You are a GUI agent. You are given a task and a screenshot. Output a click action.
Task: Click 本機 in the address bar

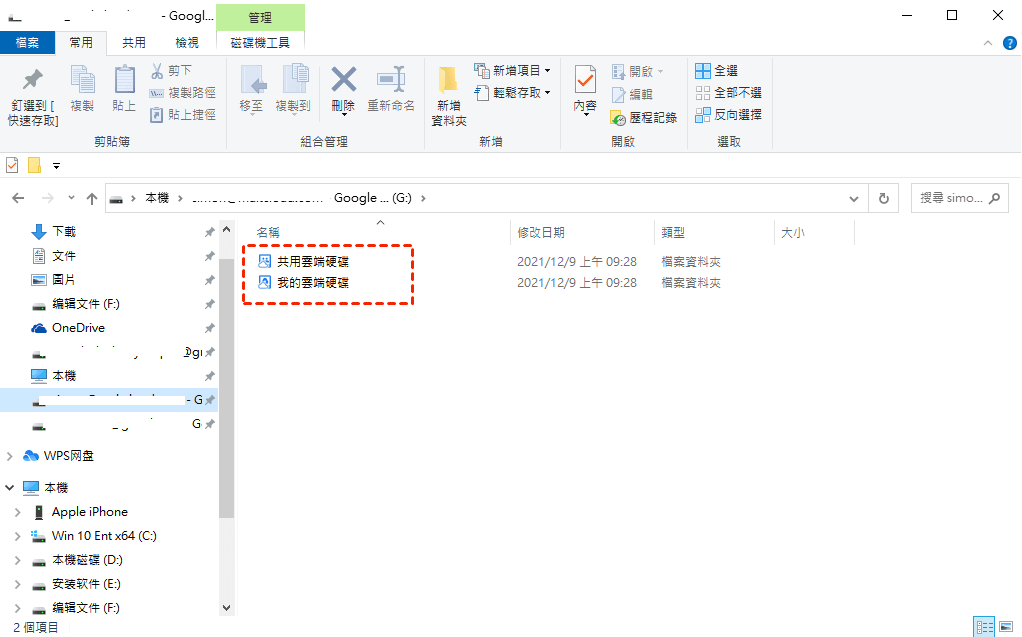coord(156,198)
